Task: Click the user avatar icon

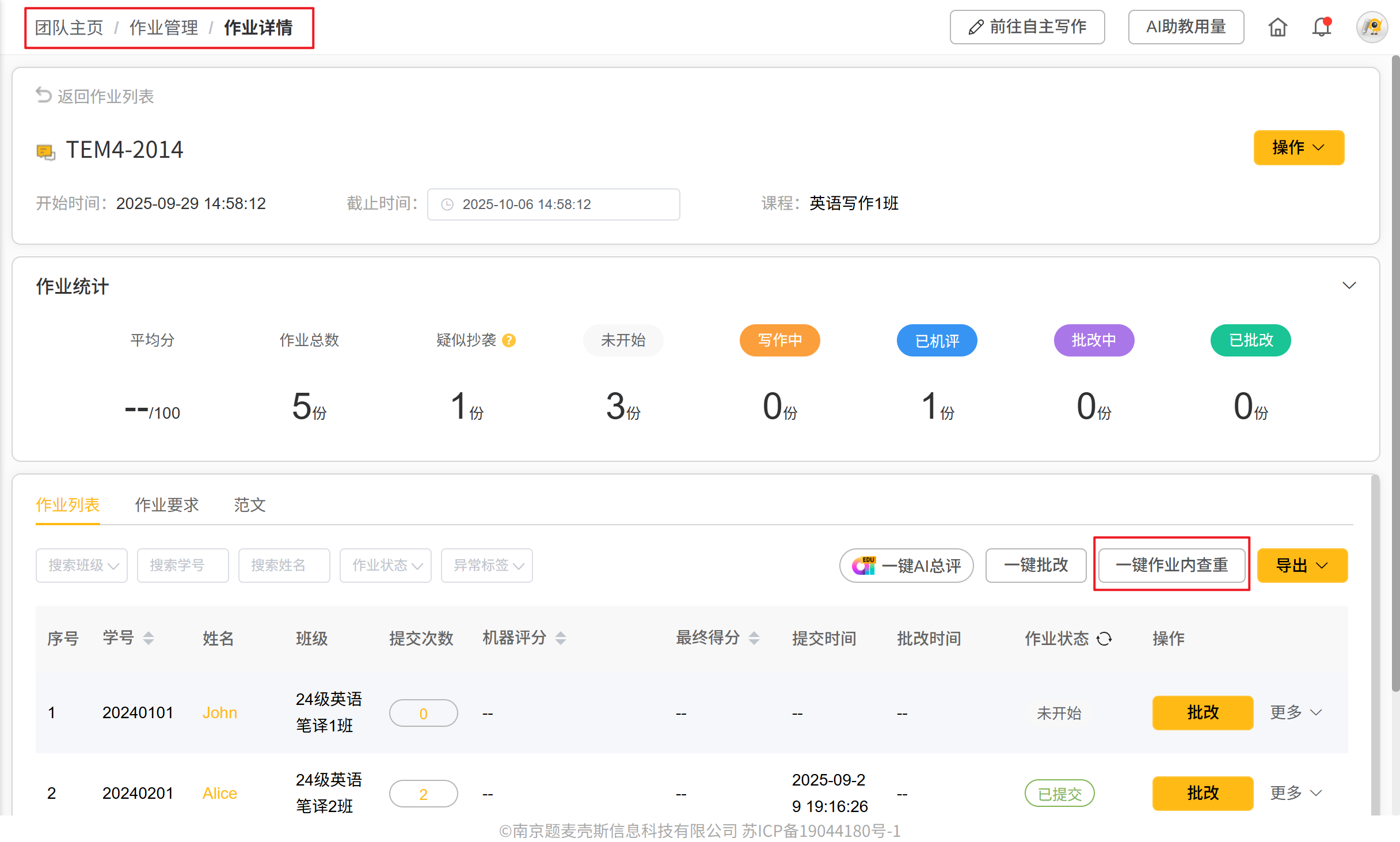Action: pos(1372,27)
